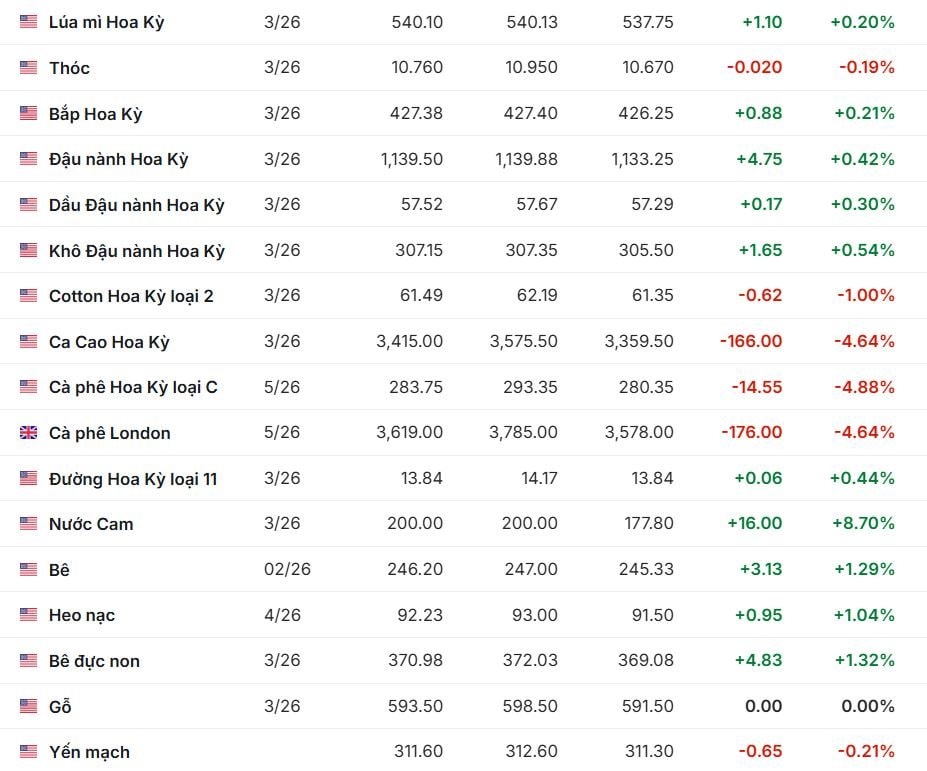Click the flag icon next to Yến mạch
The height and width of the screenshot is (771, 927).
click(28, 752)
